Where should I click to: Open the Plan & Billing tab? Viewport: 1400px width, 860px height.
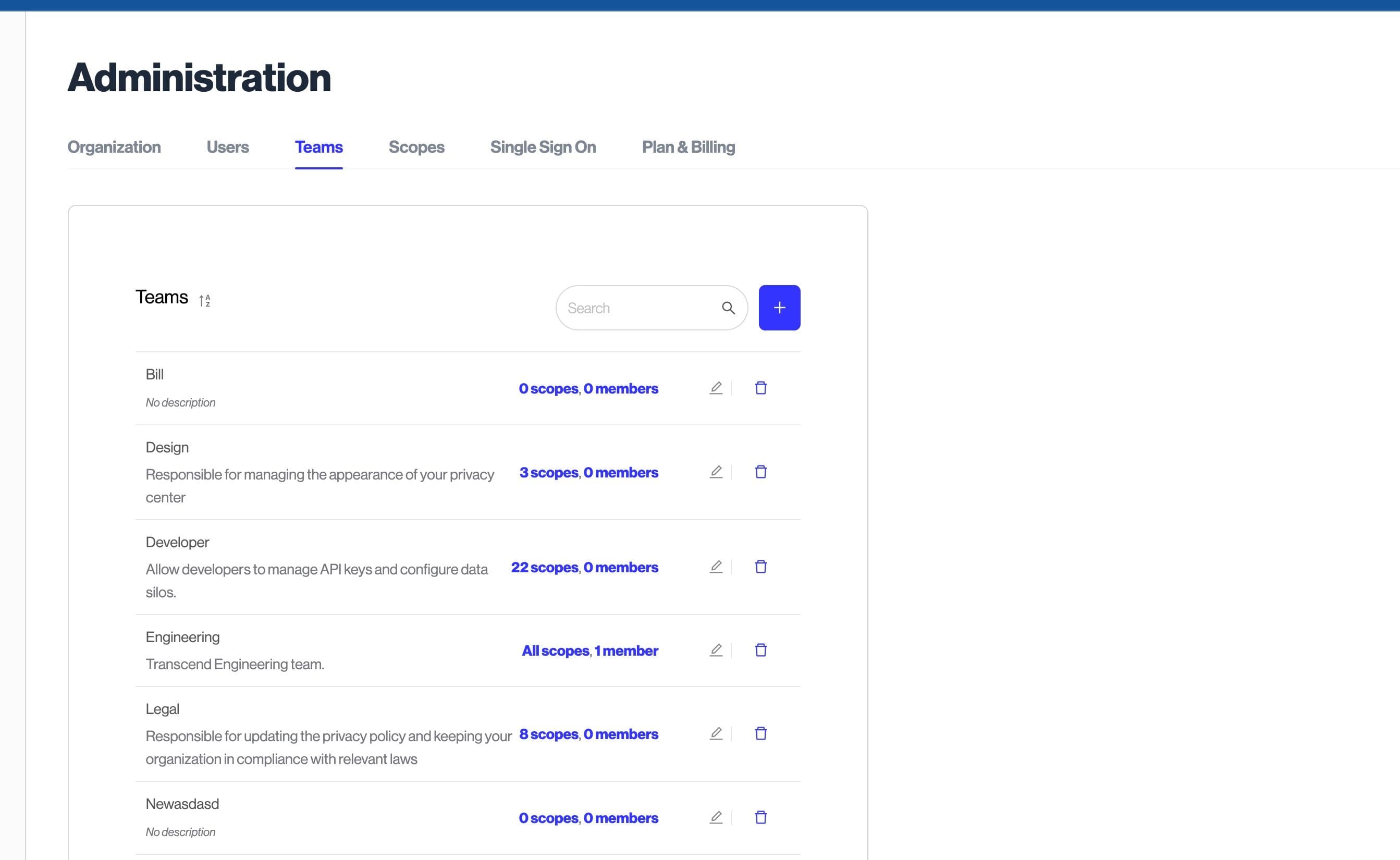pos(688,148)
